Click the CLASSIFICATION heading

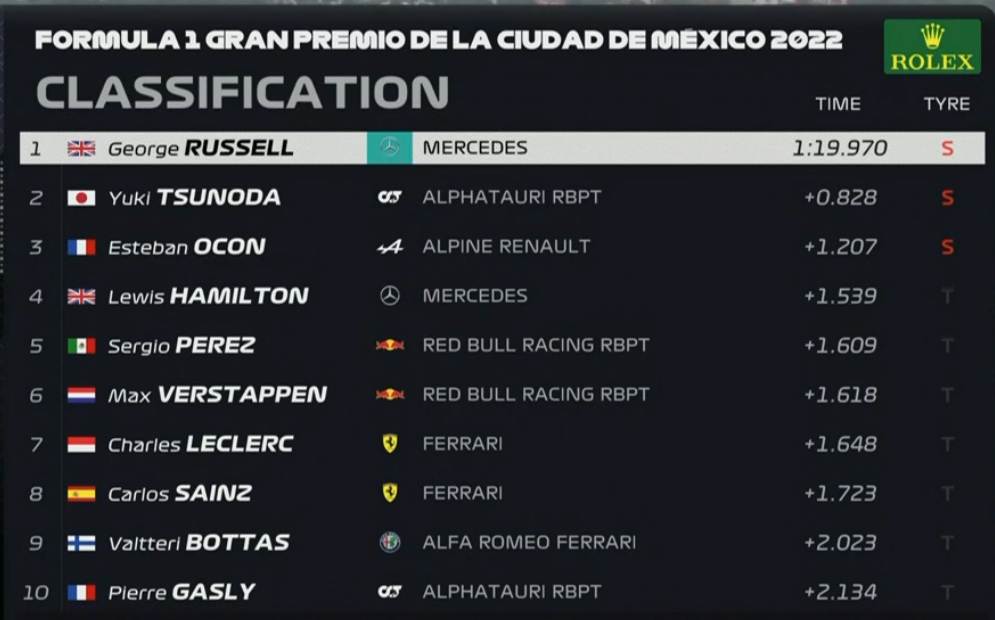click(242, 93)
